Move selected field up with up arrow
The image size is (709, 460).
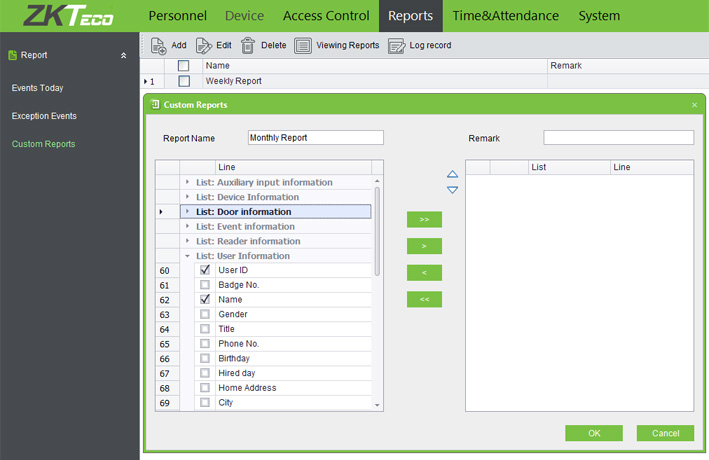[x=452, y=174]
